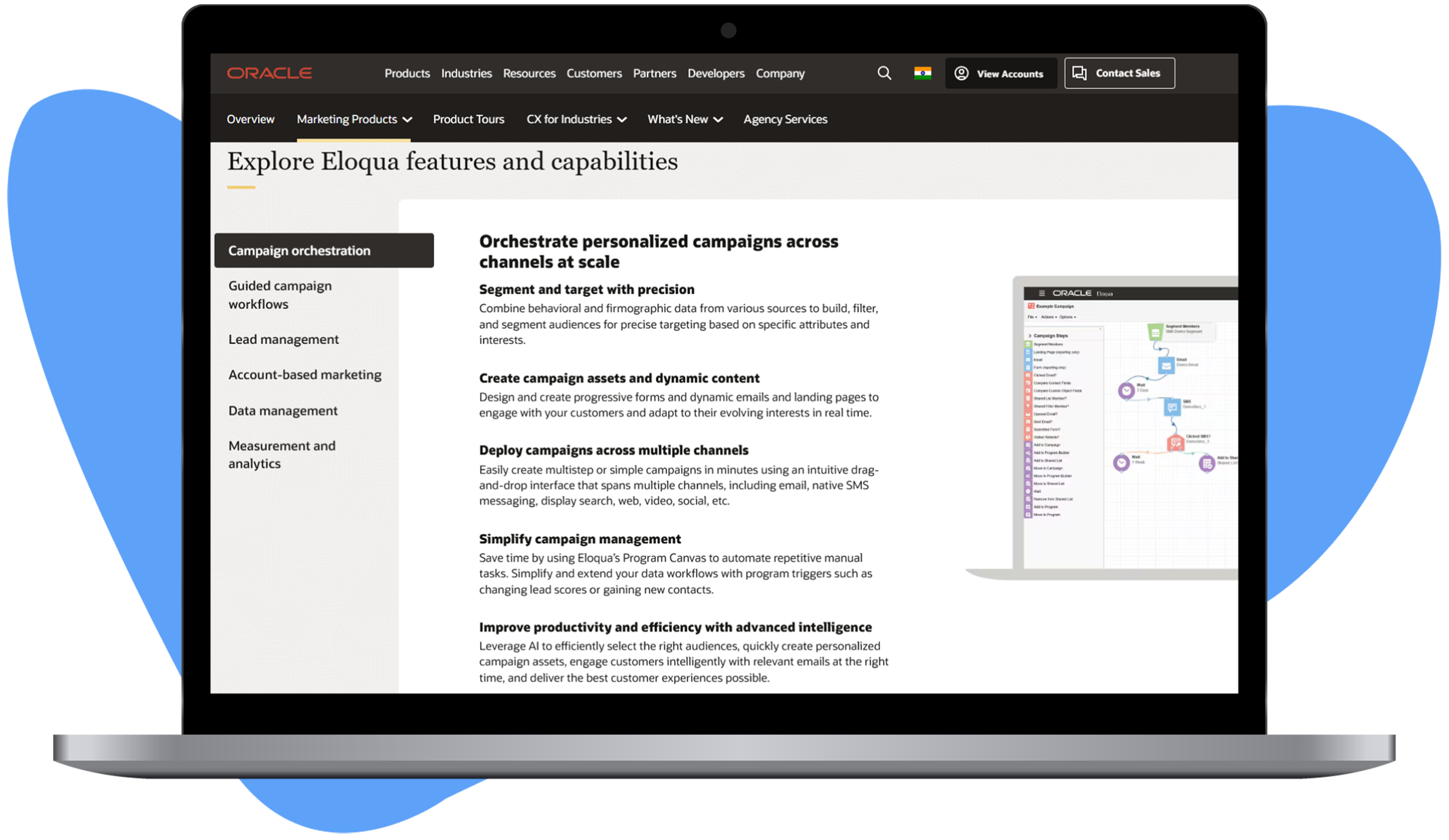This screenshot has height=840, width=1449.
Task: Open the Agency Services link
Action: [x=785, y=119]
